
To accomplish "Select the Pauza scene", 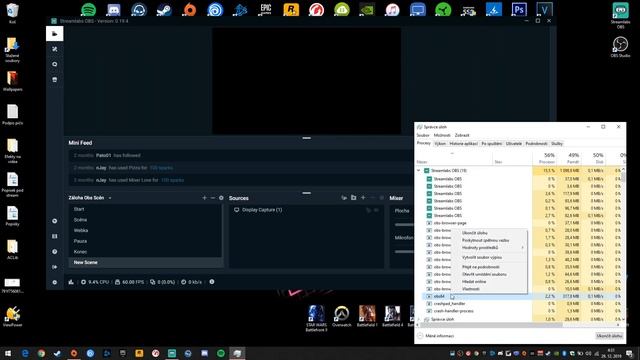I will tap(145, 241).
